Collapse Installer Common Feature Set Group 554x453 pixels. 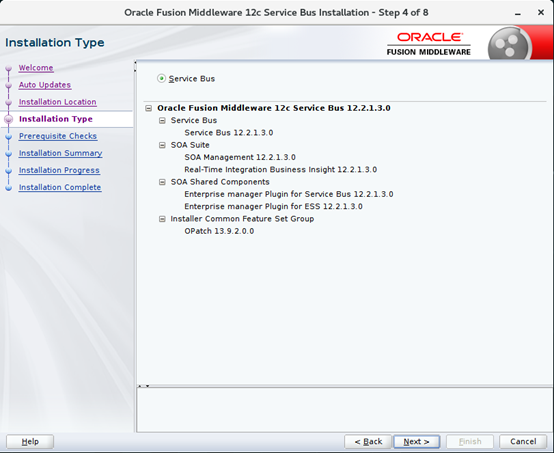click(x=162, y=219)
